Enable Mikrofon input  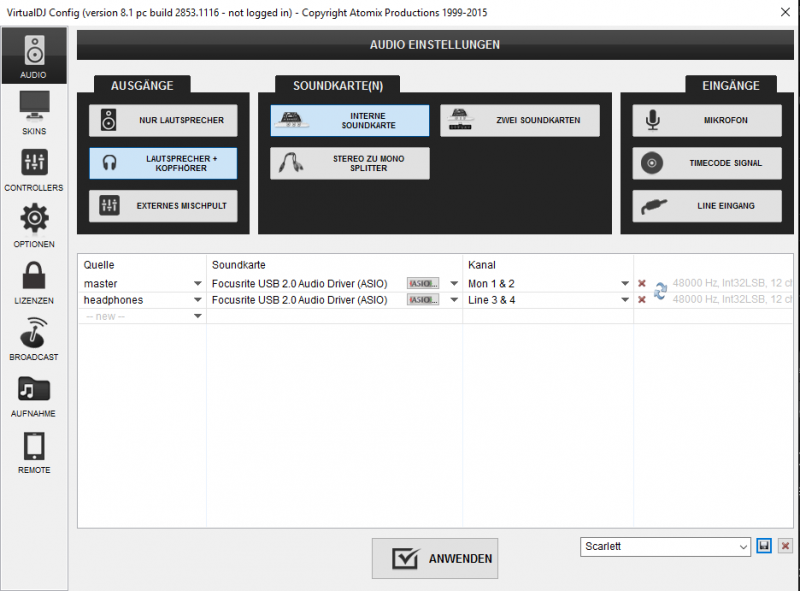point(707,120)
